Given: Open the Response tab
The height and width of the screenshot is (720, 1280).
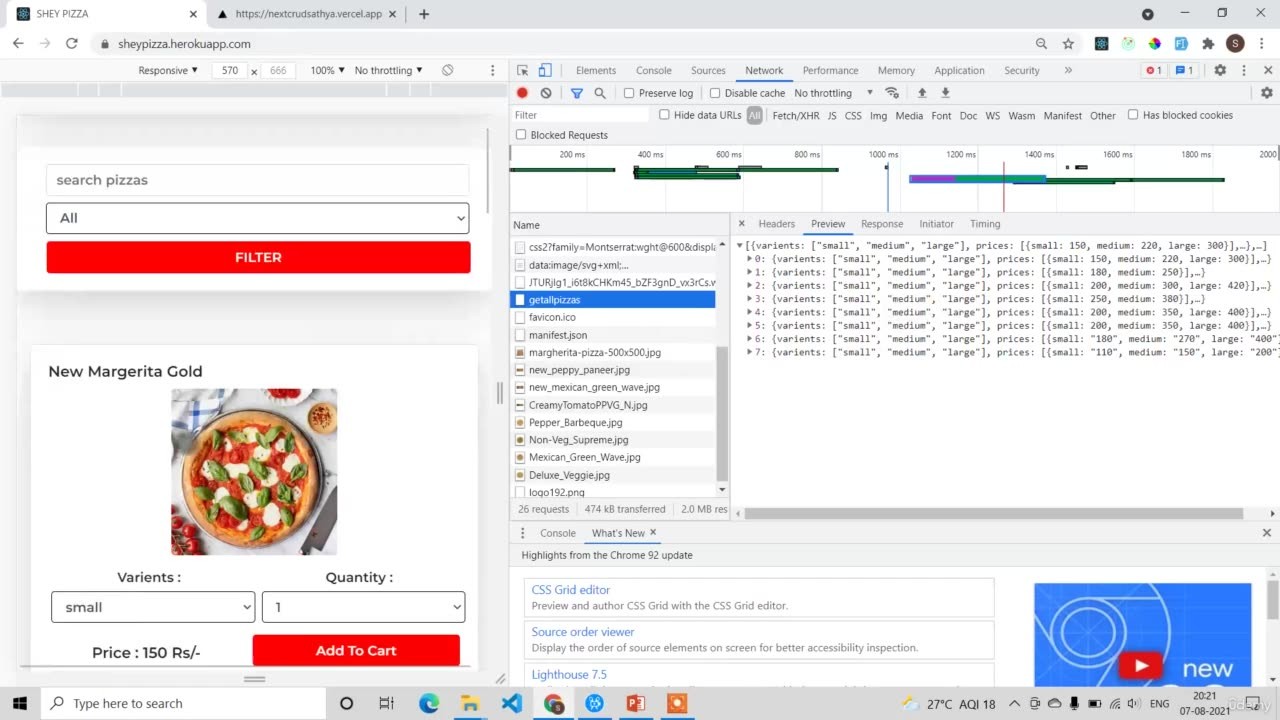Looking at the screenshot, I should pos(882,223).
